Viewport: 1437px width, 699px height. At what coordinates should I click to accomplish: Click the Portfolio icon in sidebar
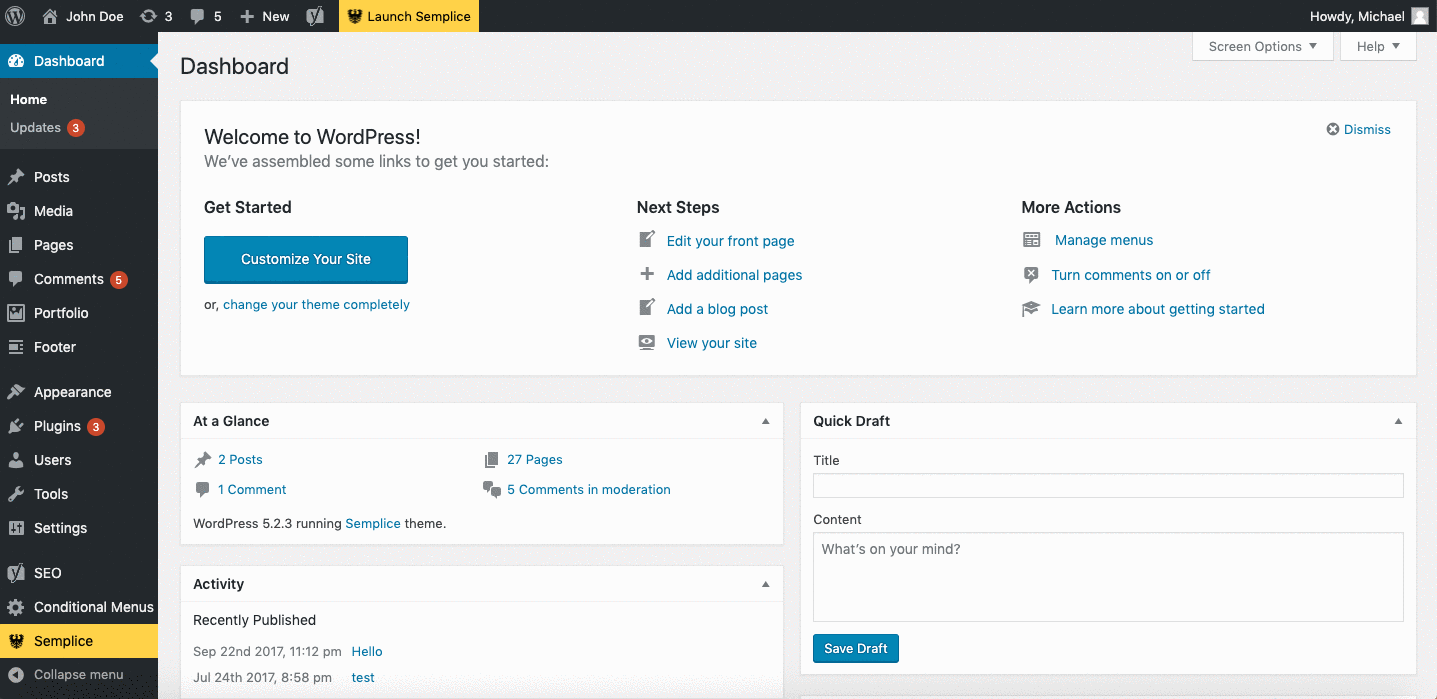pos(16,313)
